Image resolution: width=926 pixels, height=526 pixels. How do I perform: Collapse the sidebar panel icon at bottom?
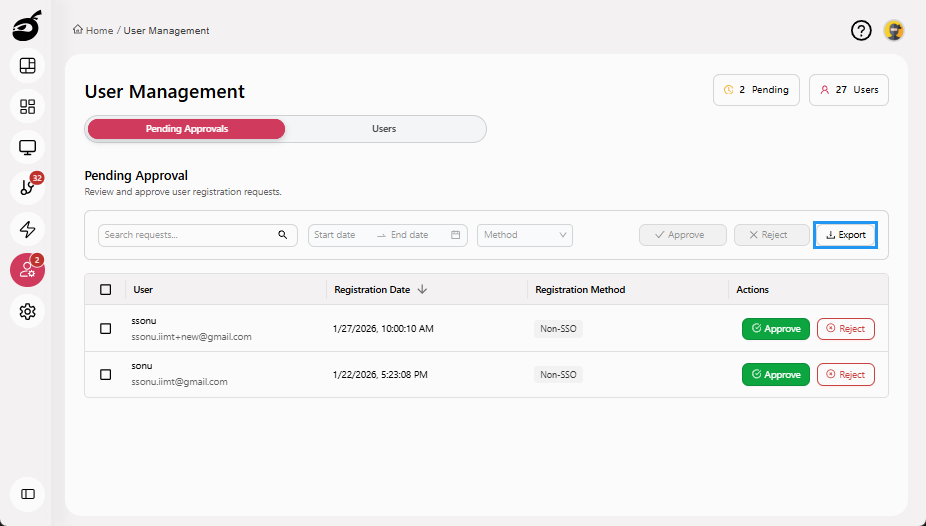pyautogui.click(x=28, y=494)
